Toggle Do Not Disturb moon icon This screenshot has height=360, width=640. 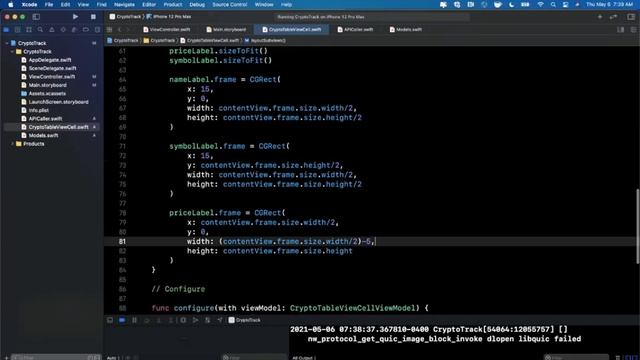coord(511,4)
